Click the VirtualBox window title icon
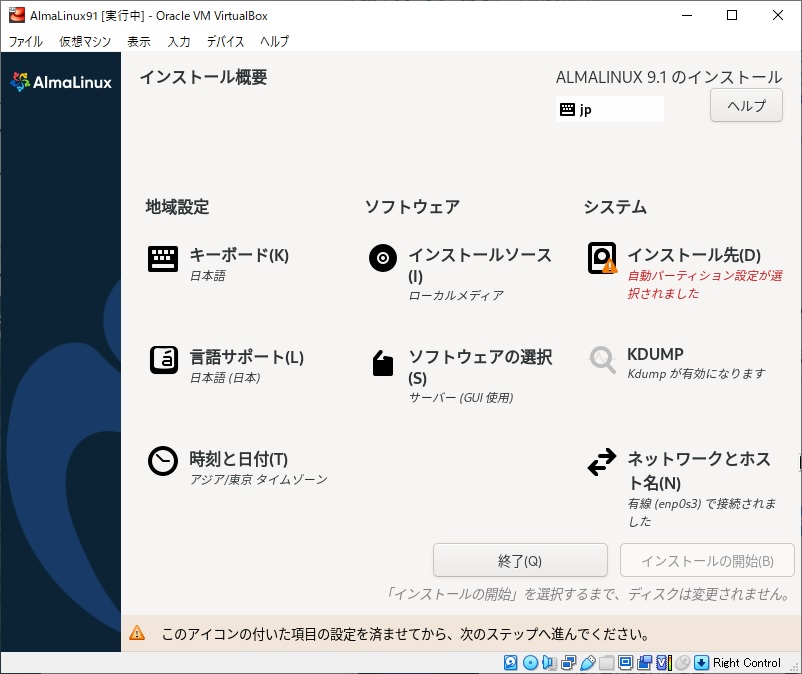Image resolution: width=802 pixels, height=674 pixels. (x=17, y=15)
